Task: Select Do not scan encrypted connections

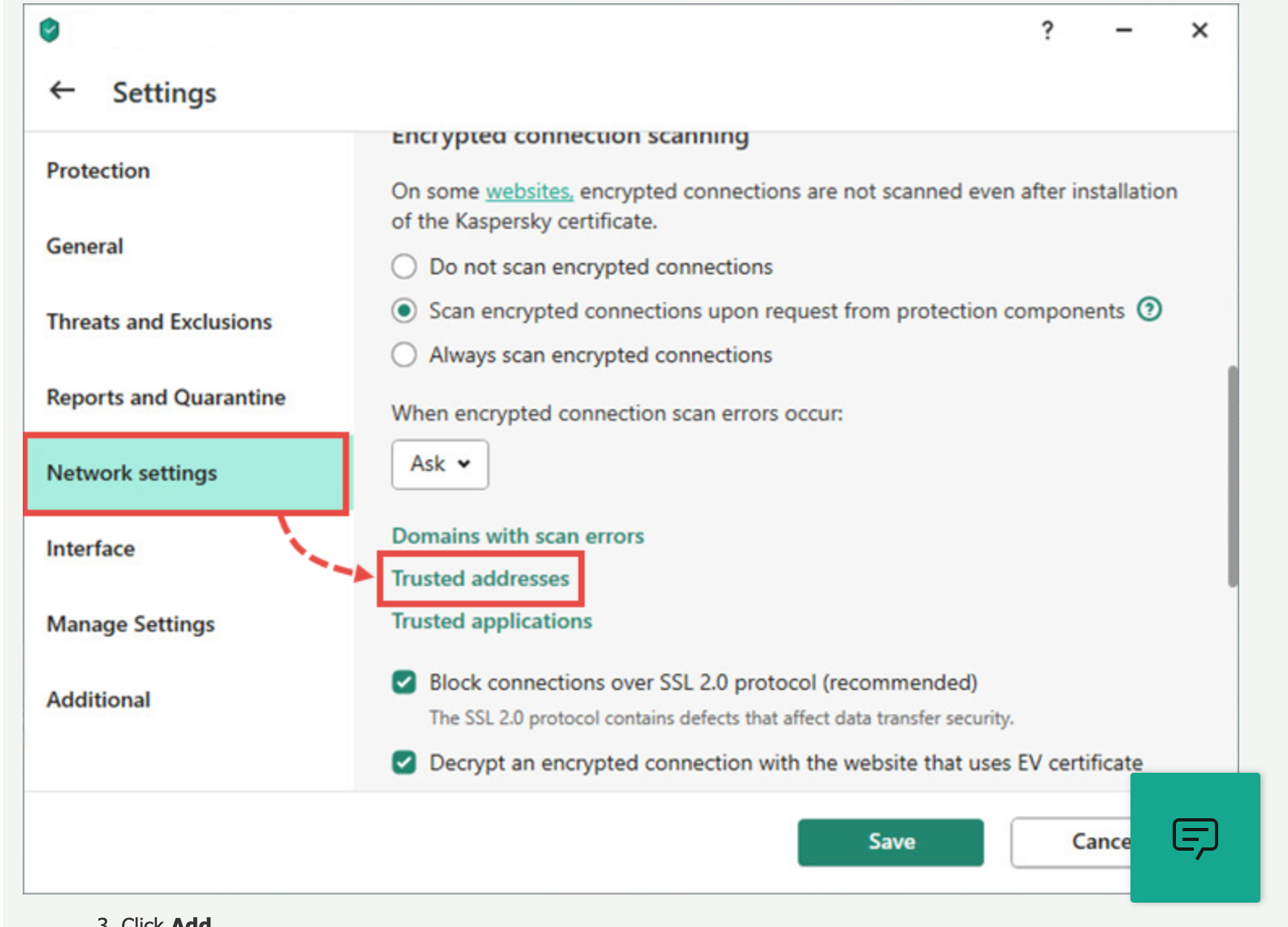Action: 404,266
